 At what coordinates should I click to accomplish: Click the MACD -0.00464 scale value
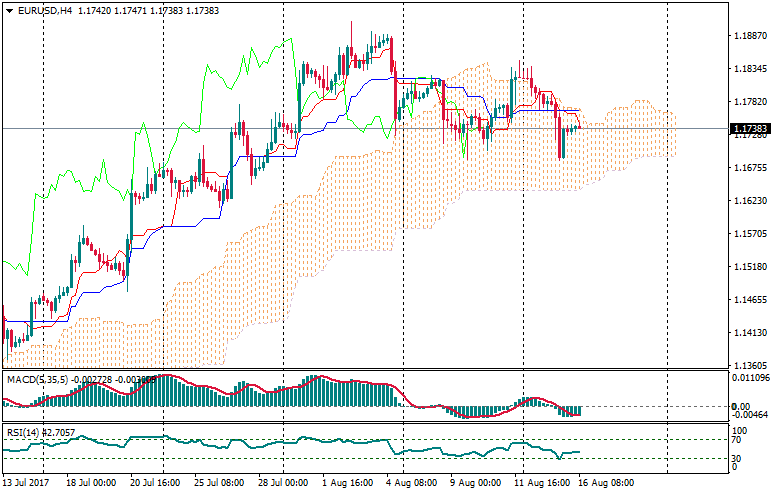point(751,414)
